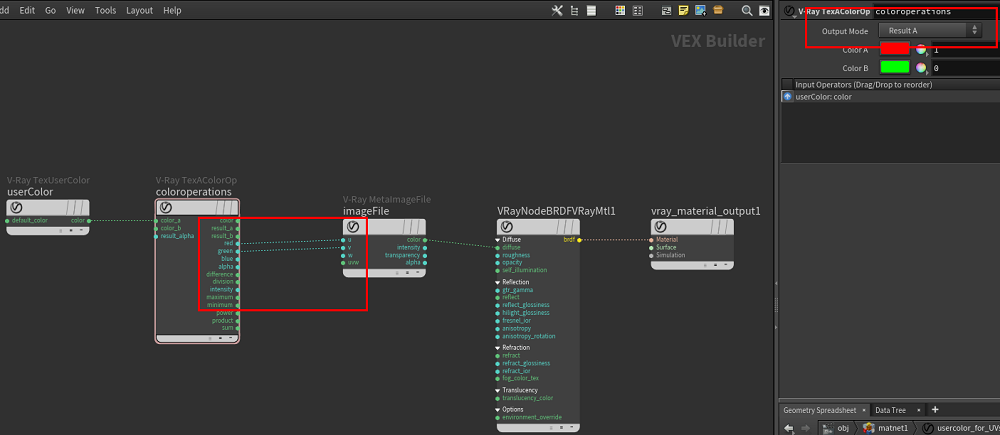Show the network as list rows icon

pos(591,10)
